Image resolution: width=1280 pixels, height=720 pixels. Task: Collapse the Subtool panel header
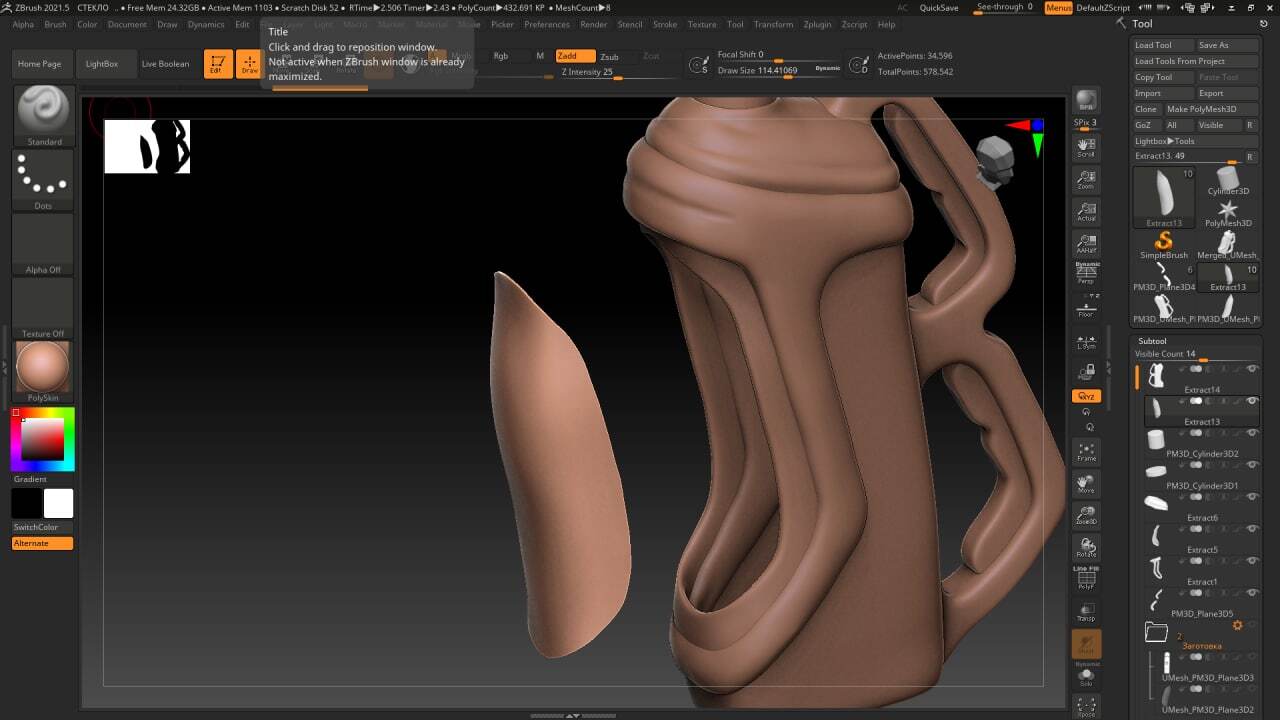point(1152,341)
